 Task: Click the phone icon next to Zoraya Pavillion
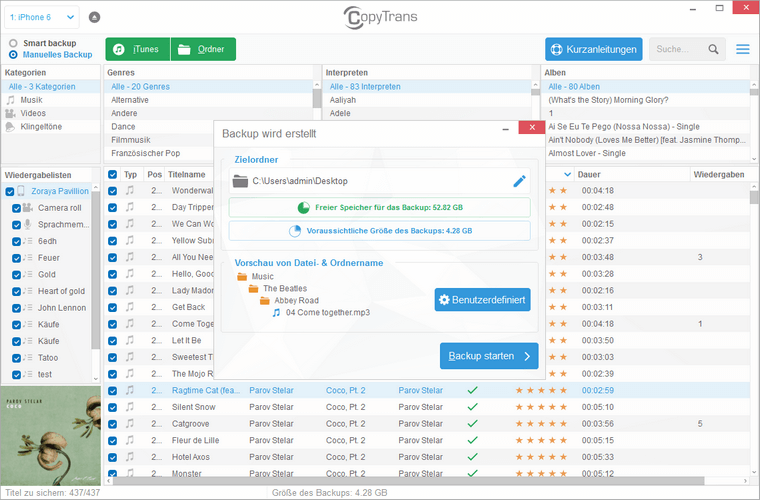click(21, 191)
